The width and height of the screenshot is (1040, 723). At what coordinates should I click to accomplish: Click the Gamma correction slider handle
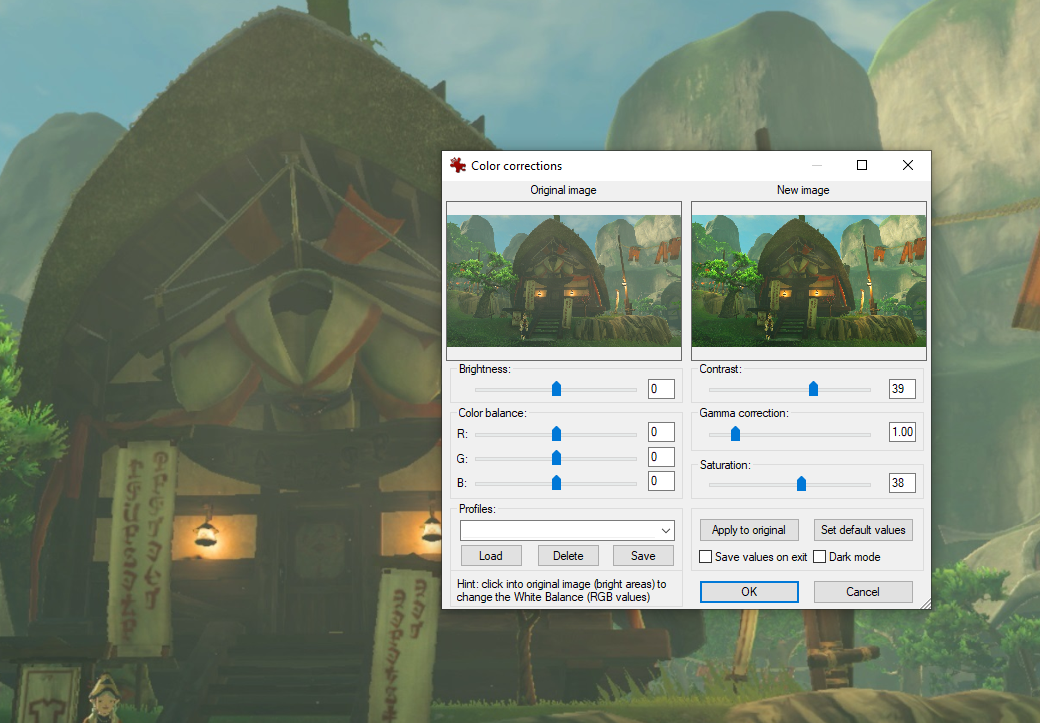(735, 434)
